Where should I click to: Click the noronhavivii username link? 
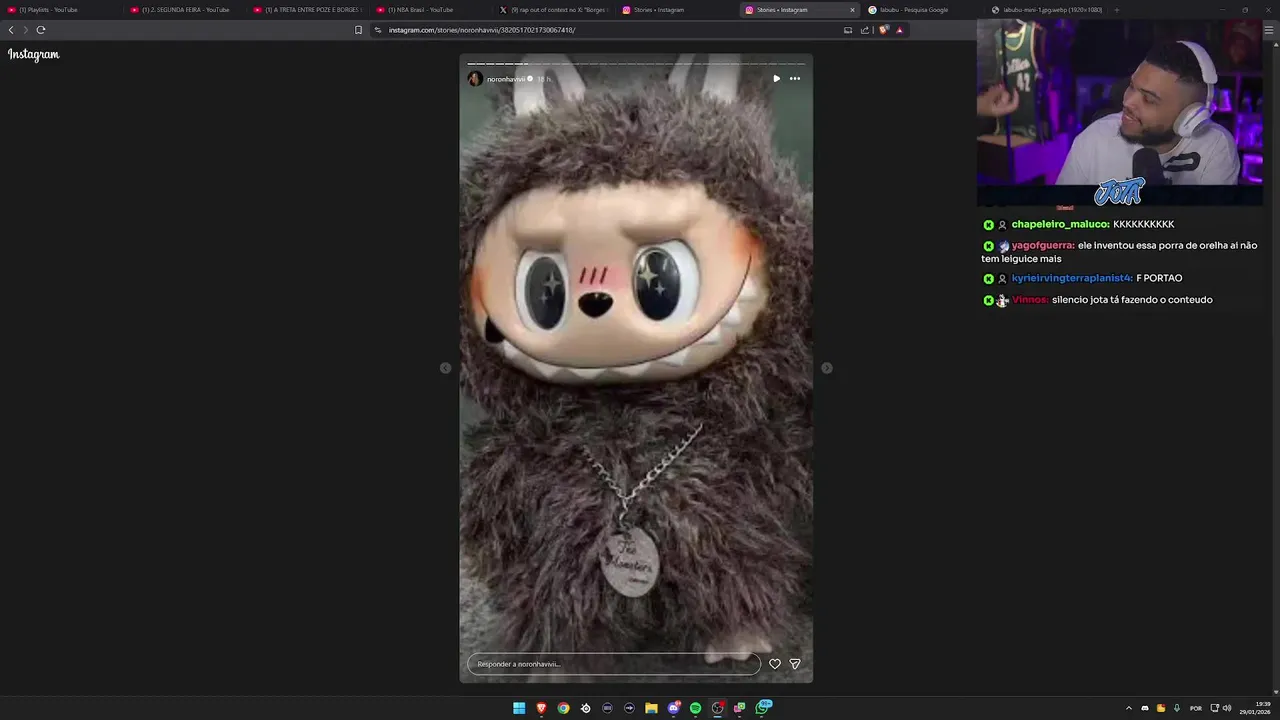coord(506,79)
